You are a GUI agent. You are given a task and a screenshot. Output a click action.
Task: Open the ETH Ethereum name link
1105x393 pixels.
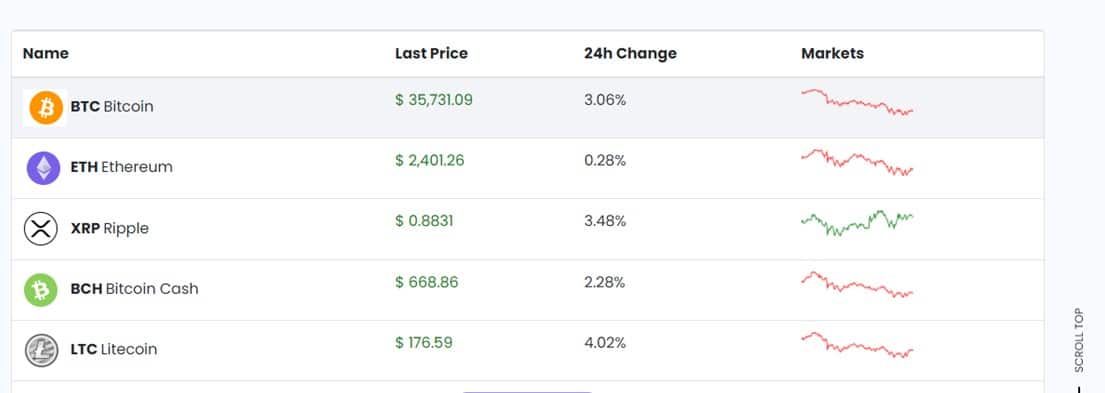point(121,168)
